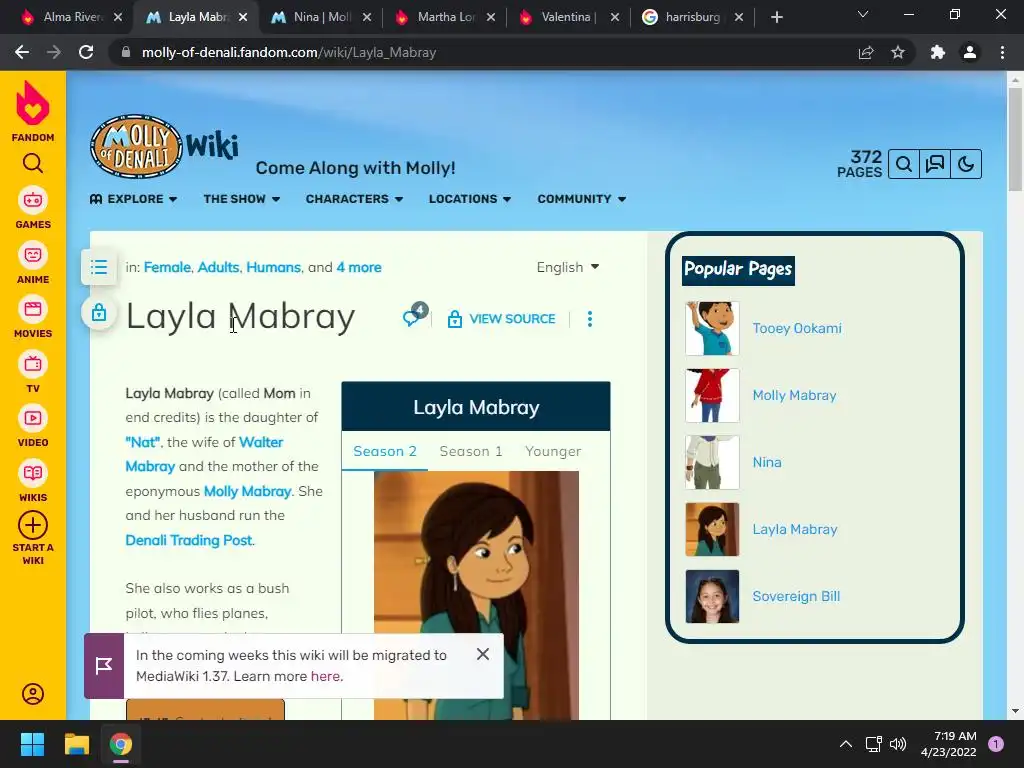Switch to the Martha browser tab
1024x768 pixels.
tap(444, 17)
